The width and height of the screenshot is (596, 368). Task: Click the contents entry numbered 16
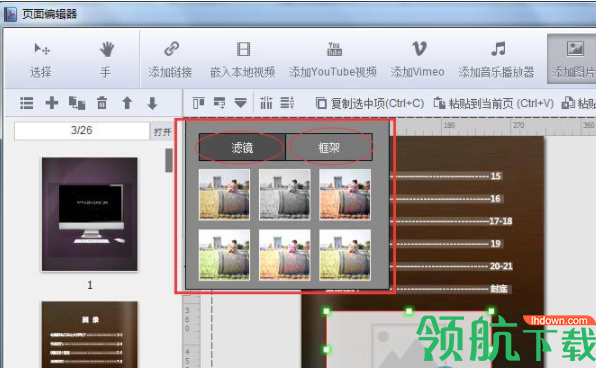[447, 198]
